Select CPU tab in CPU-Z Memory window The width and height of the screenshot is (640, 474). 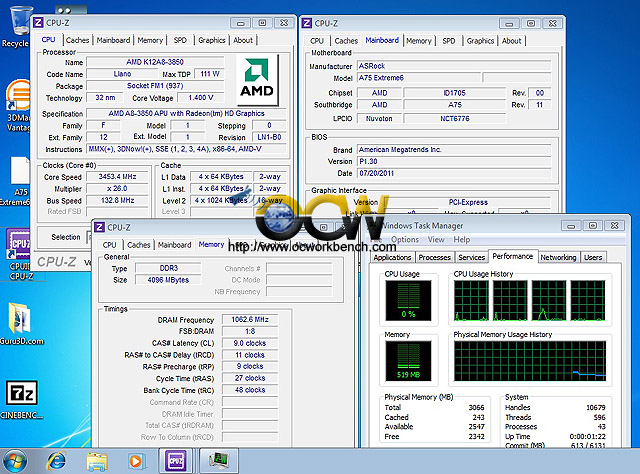pos(109,245)
